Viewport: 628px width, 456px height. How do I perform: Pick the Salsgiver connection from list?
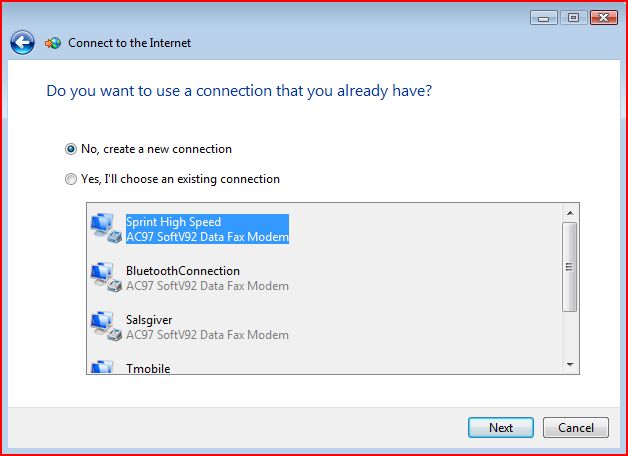tap(207, 327)
